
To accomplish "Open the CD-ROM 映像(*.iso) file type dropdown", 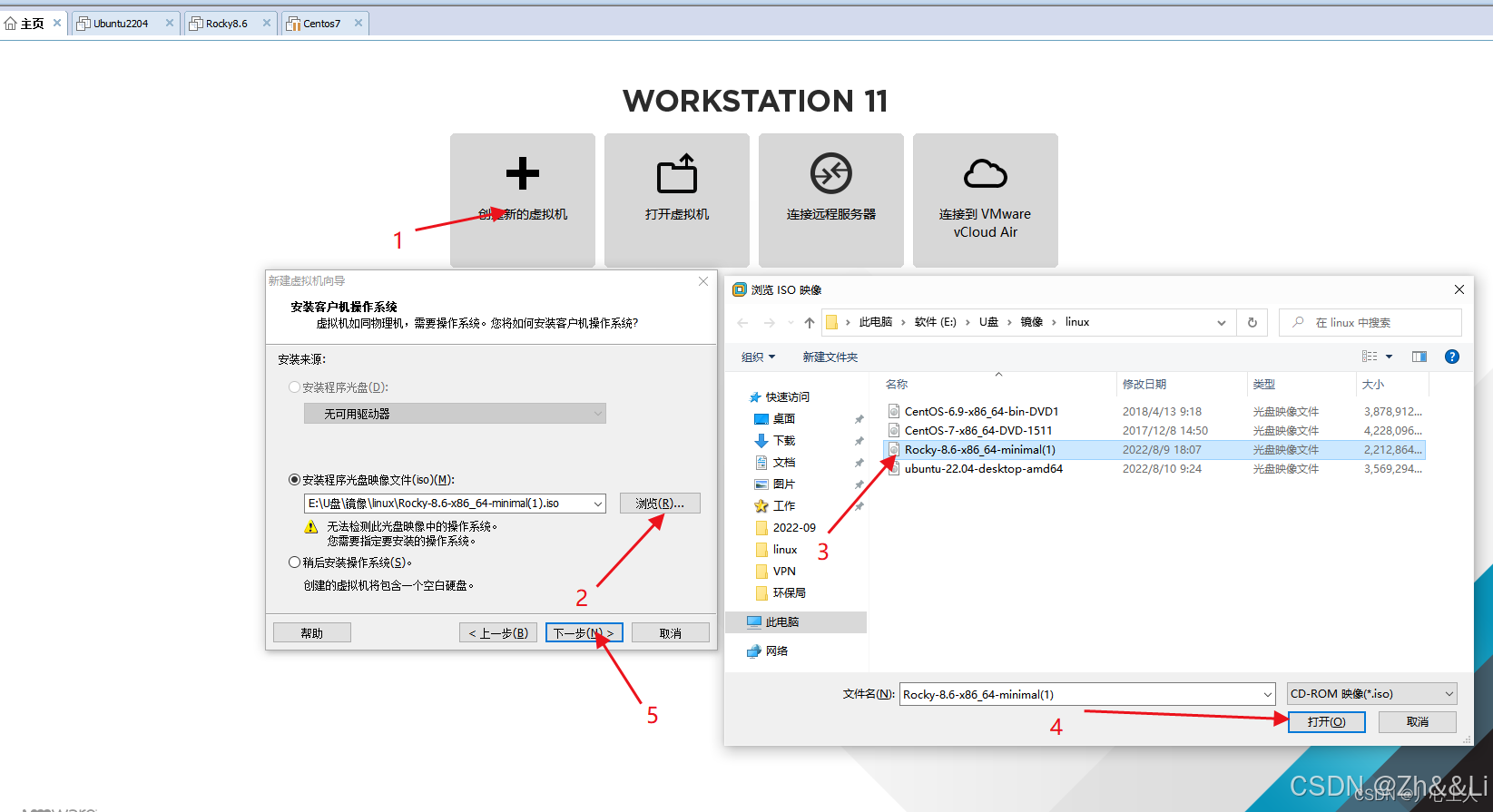I will 1372,694.
